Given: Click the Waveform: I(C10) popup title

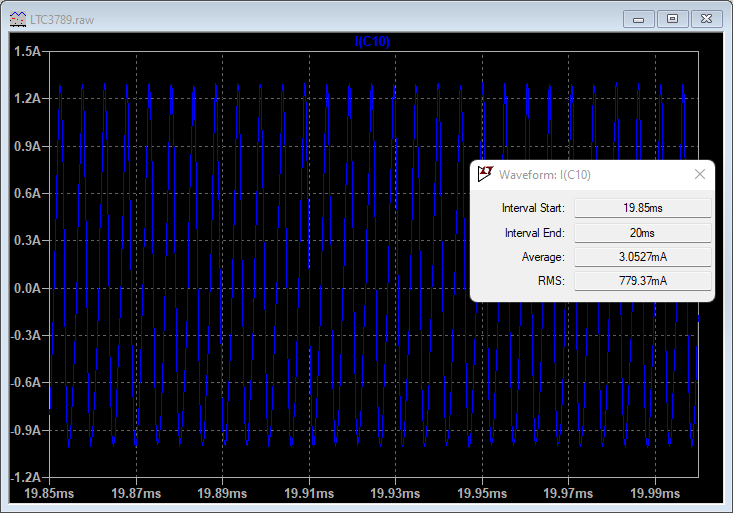Looking at the screenshot, I should point(545,175).
